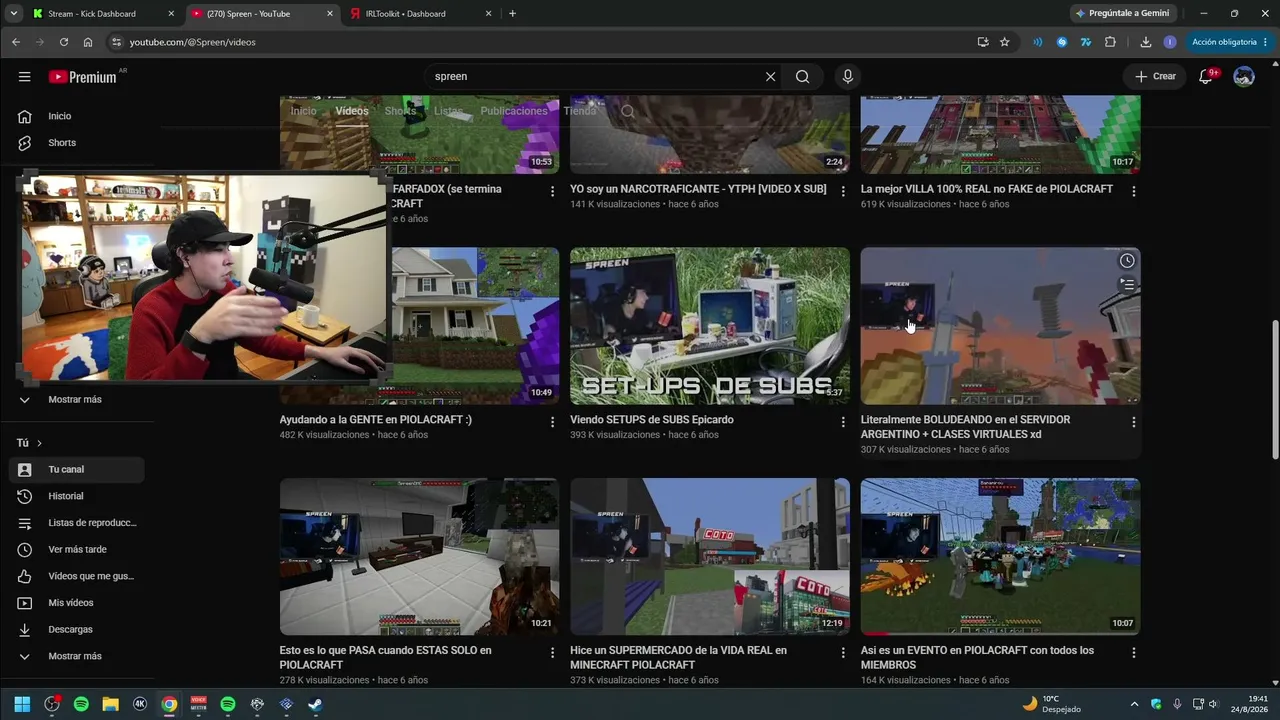Image resolution: width=1280 pixels, height=720 pixels.
Task: Play the SETUPS DE SUBS thumbnail
Action: click(x=710, y=326)
